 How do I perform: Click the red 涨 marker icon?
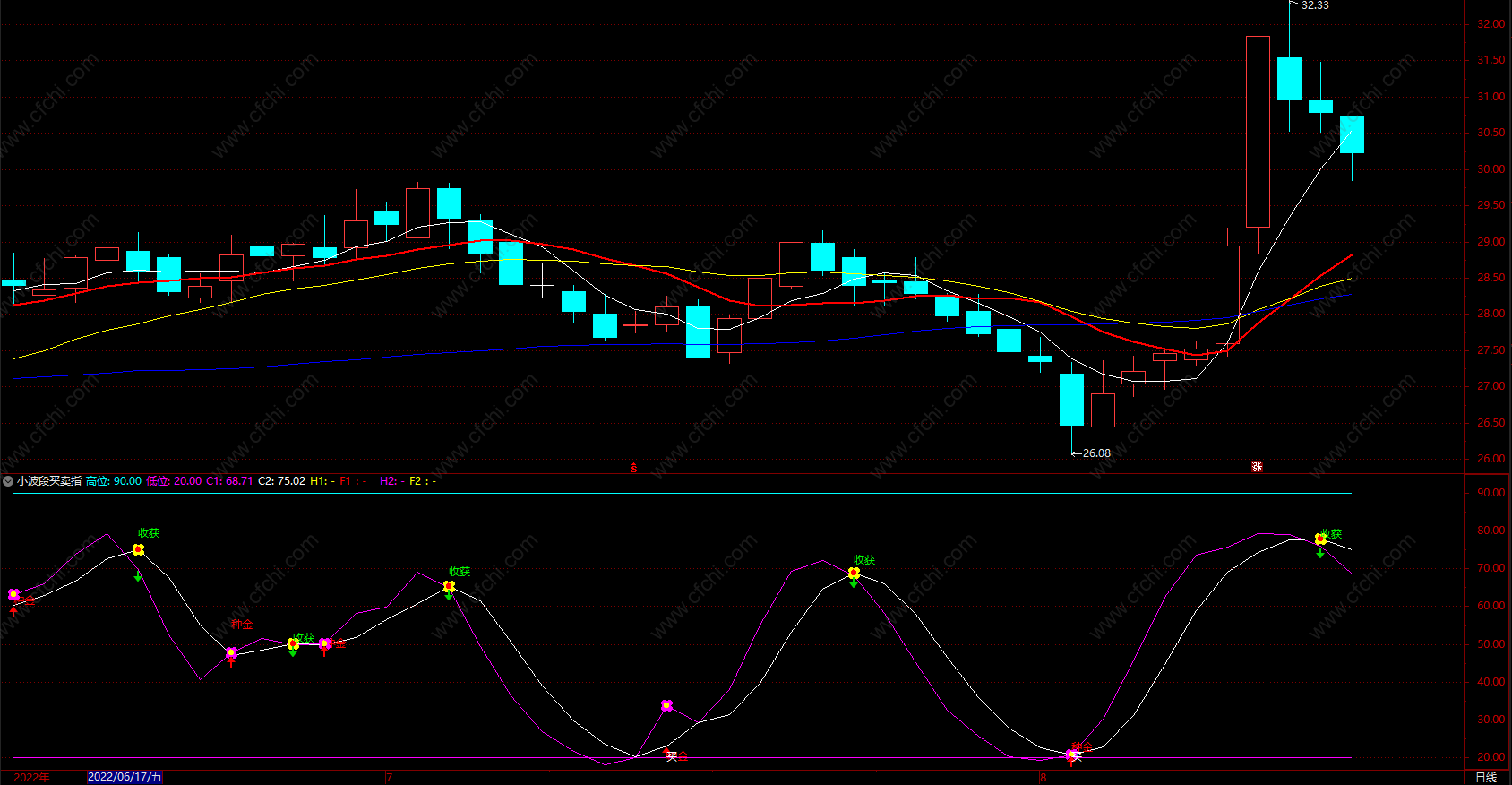pos(1257,467)
